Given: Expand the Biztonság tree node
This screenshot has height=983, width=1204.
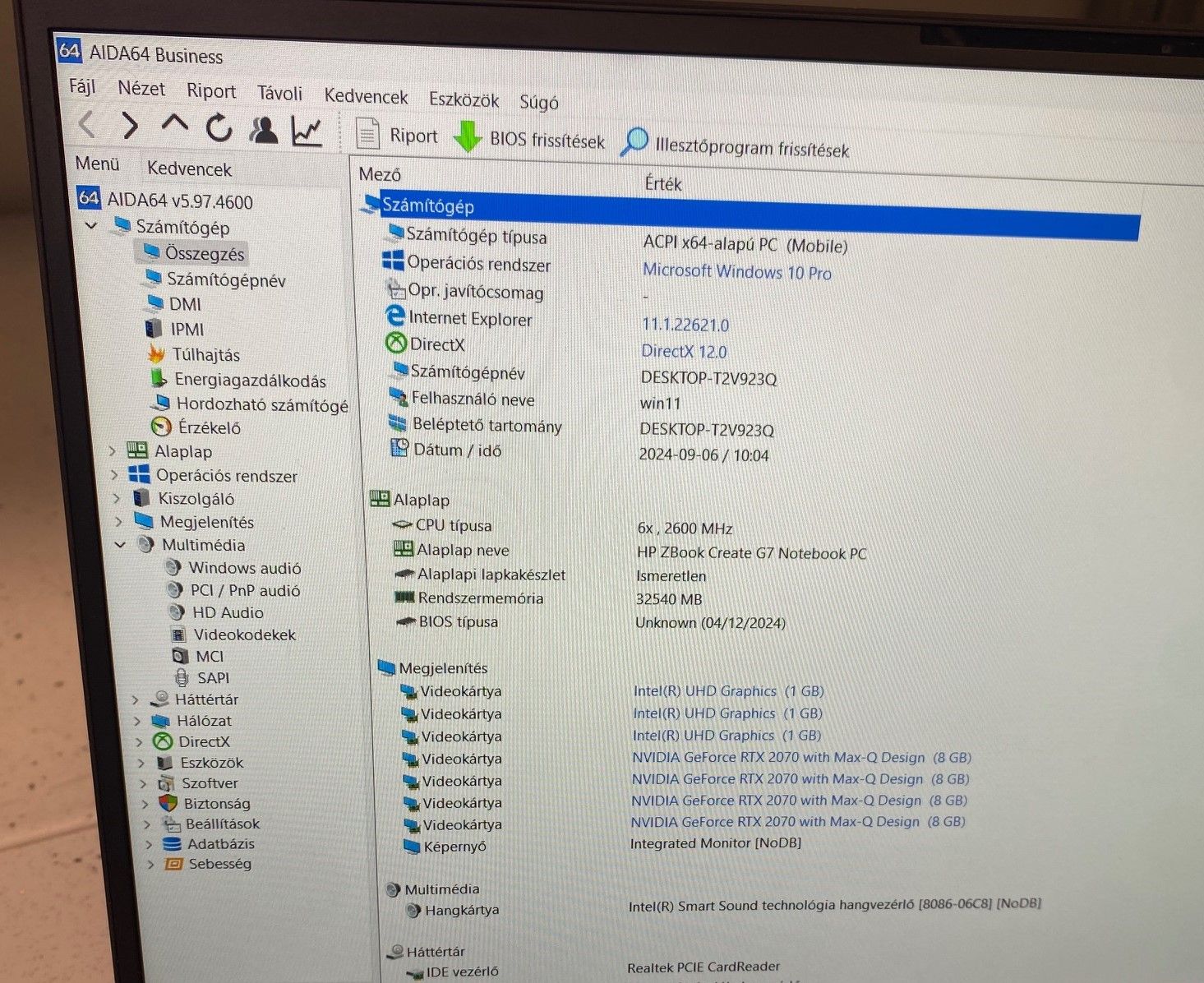Looking at the screenshot, I should point(145,804).
